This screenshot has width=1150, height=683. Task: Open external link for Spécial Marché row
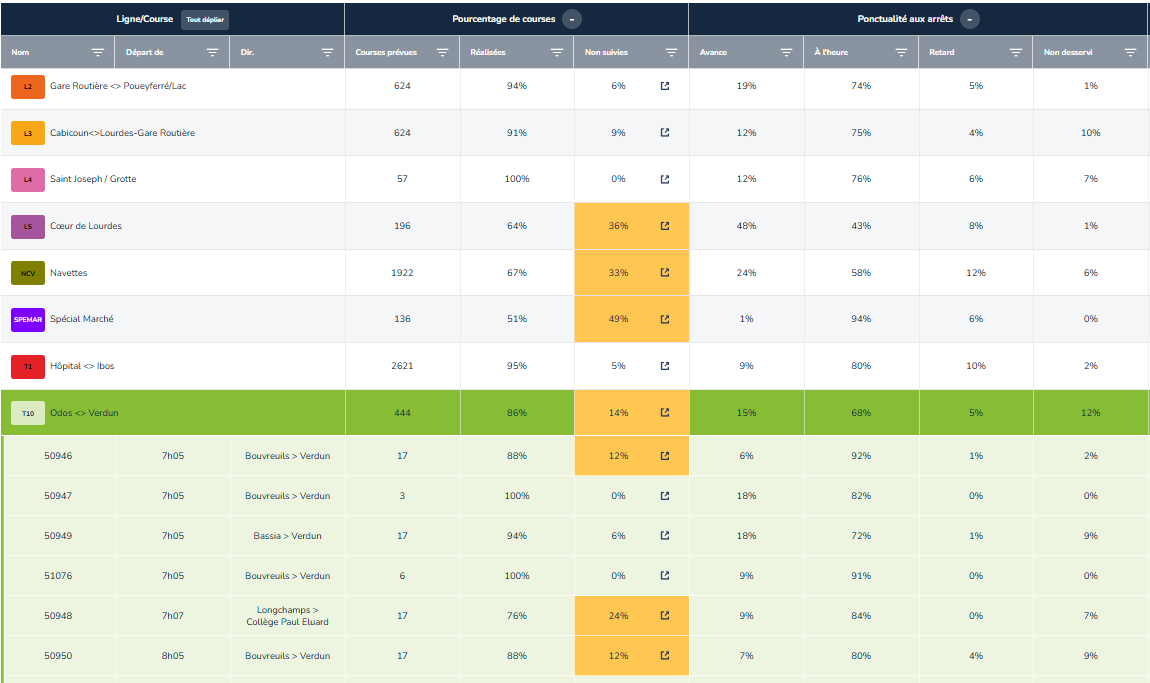[665, 319]
